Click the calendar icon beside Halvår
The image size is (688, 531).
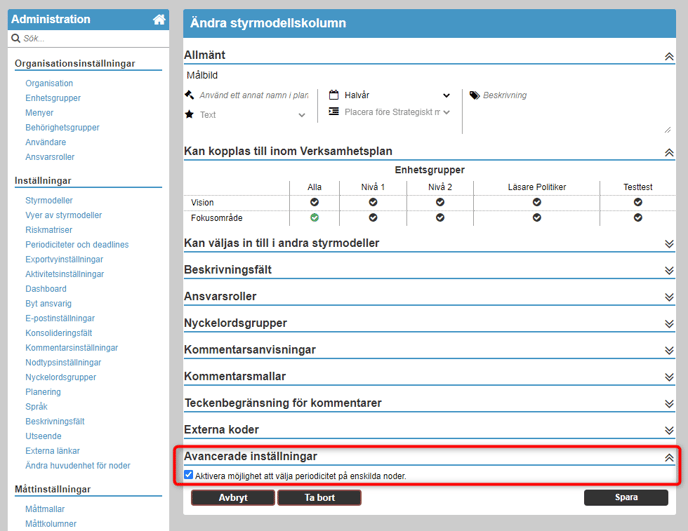(334, 95)
